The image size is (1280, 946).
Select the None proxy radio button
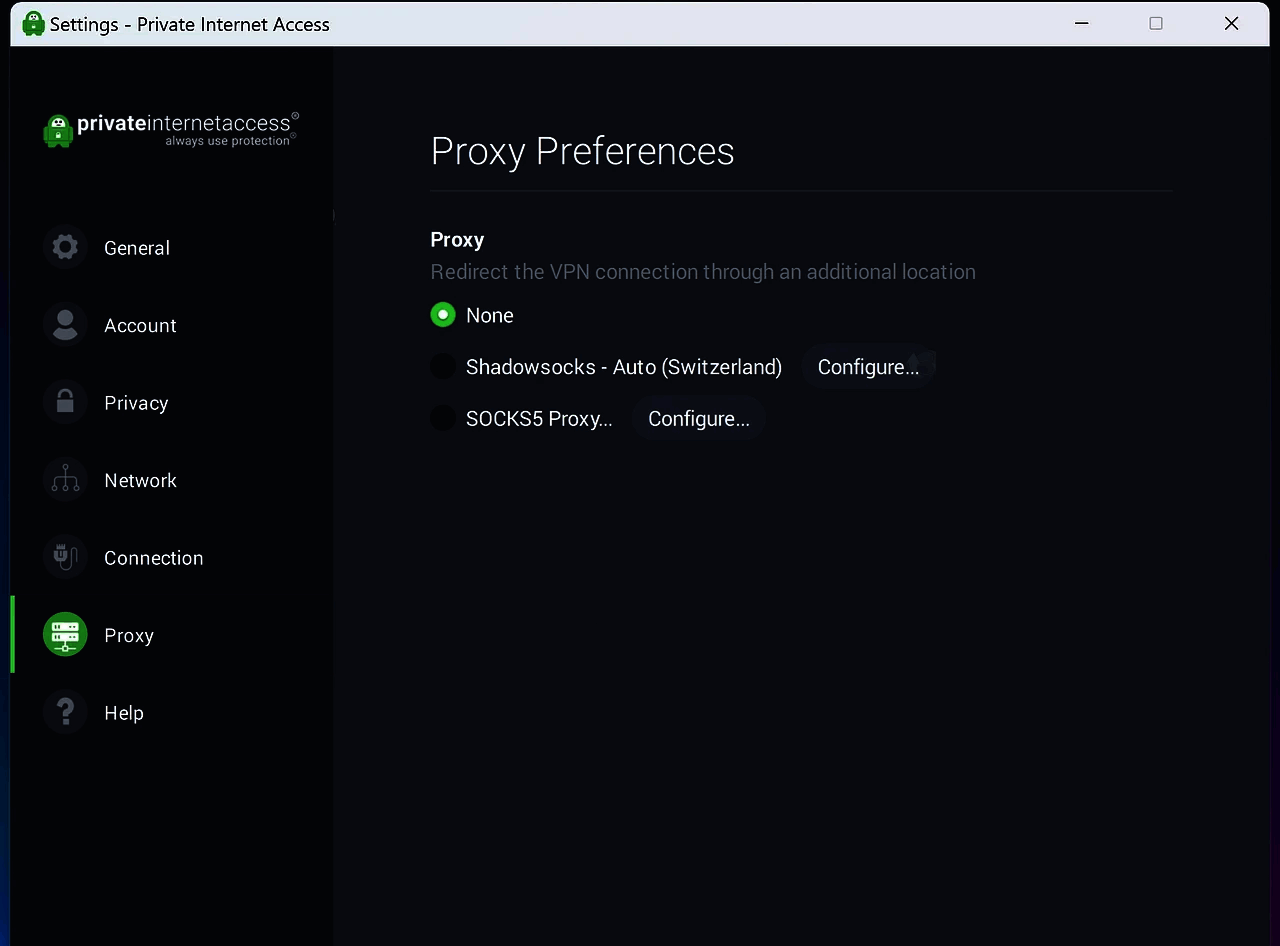click(443, 315)
